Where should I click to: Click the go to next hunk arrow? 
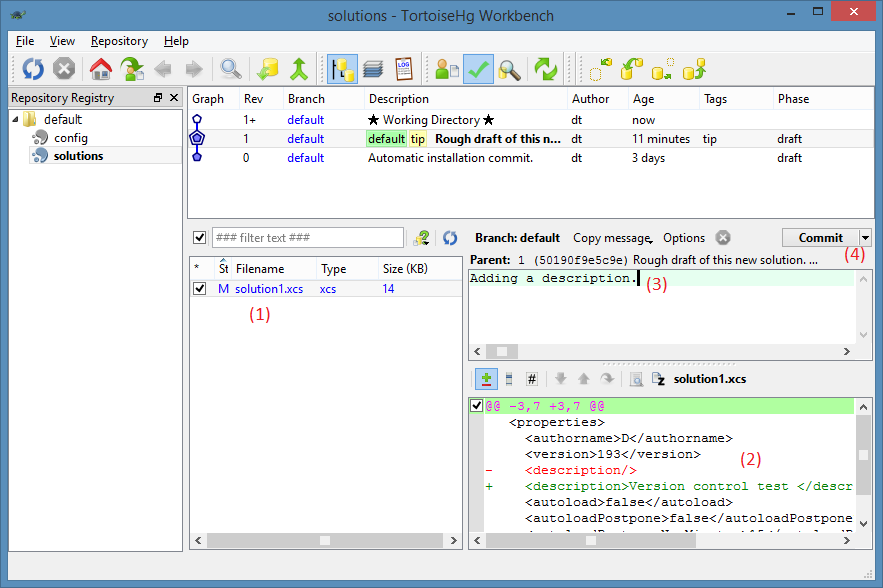(560, 378)
